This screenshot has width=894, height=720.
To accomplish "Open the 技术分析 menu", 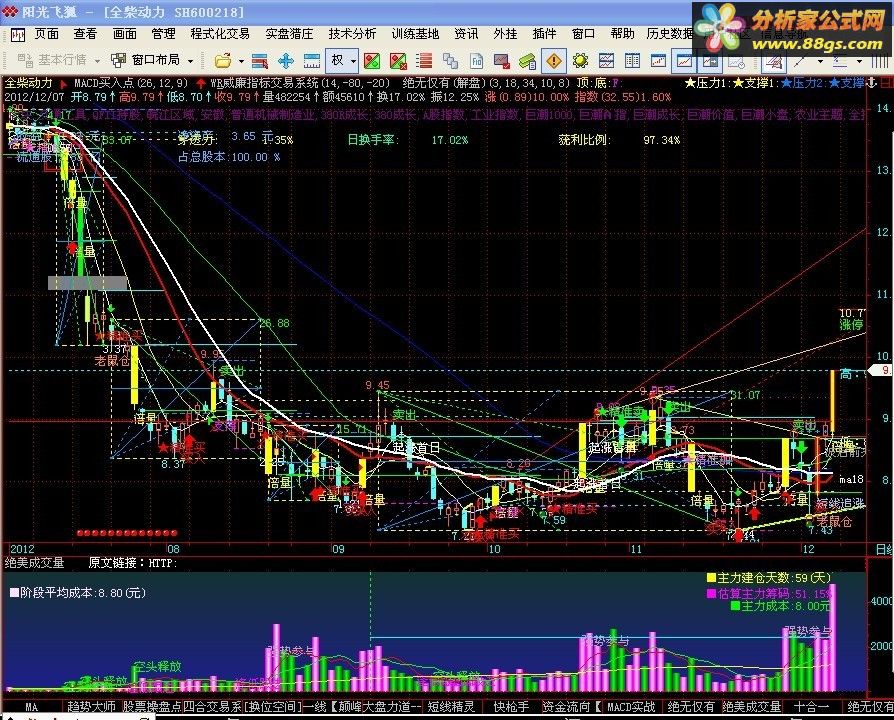I will 352,34.
